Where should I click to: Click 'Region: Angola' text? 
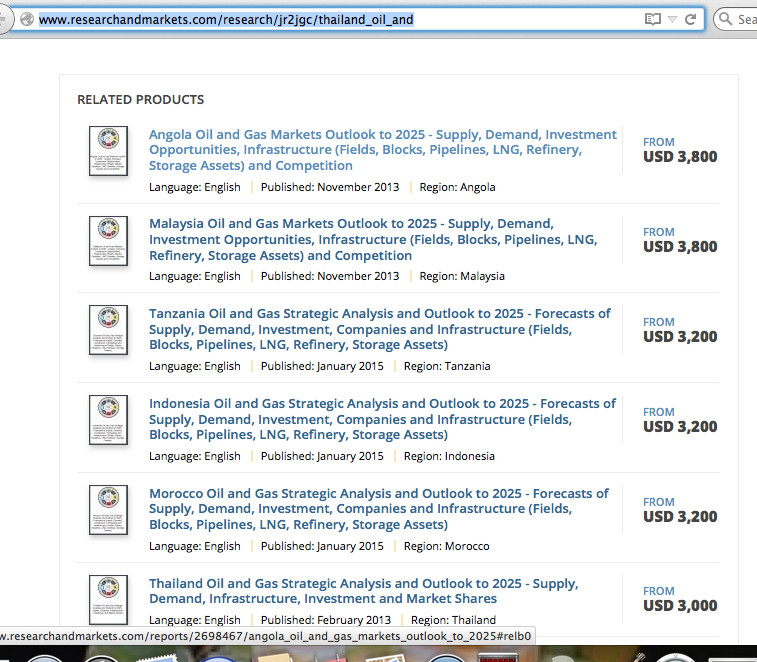pos(457,187)
